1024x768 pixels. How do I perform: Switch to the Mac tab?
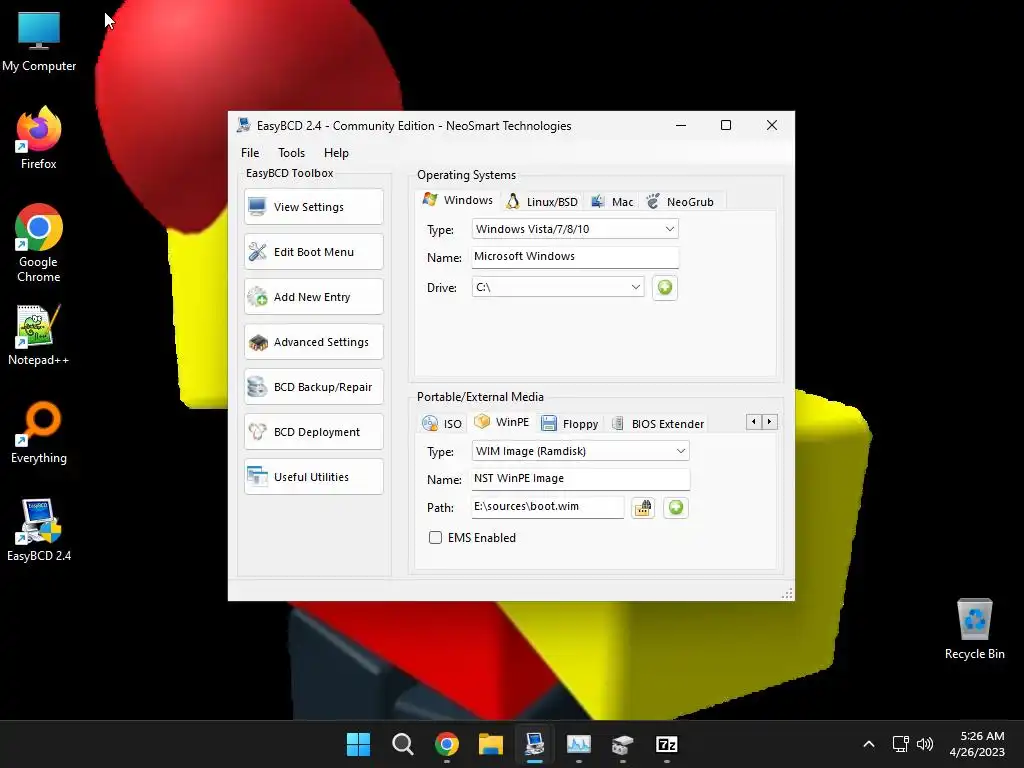pos(612,202)
